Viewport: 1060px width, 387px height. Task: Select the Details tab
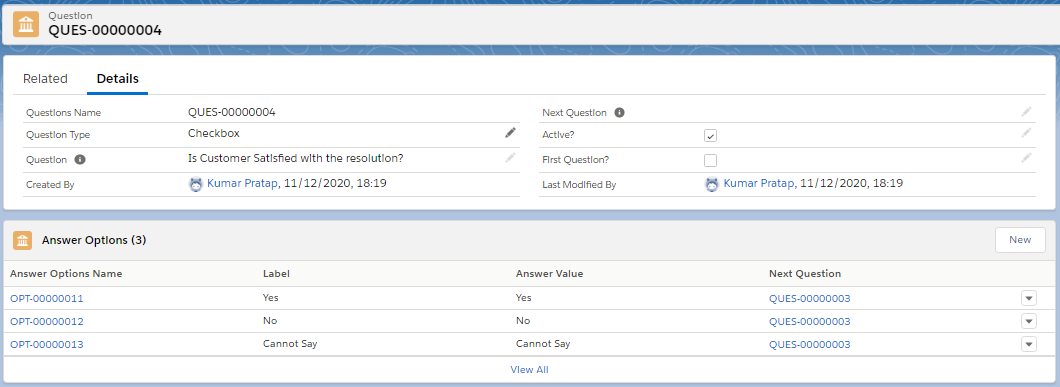pos(118,78)
